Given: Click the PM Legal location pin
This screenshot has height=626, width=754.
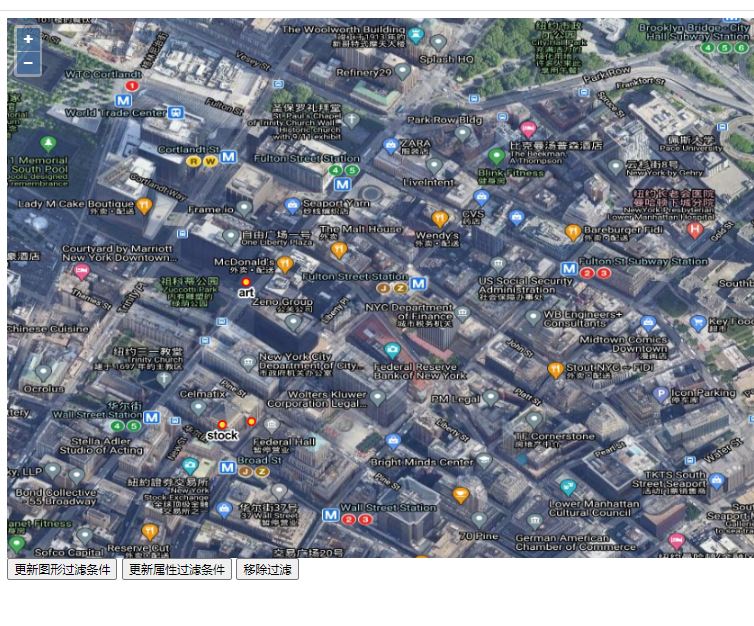Looking at the screenshot, I should (490, 398).
